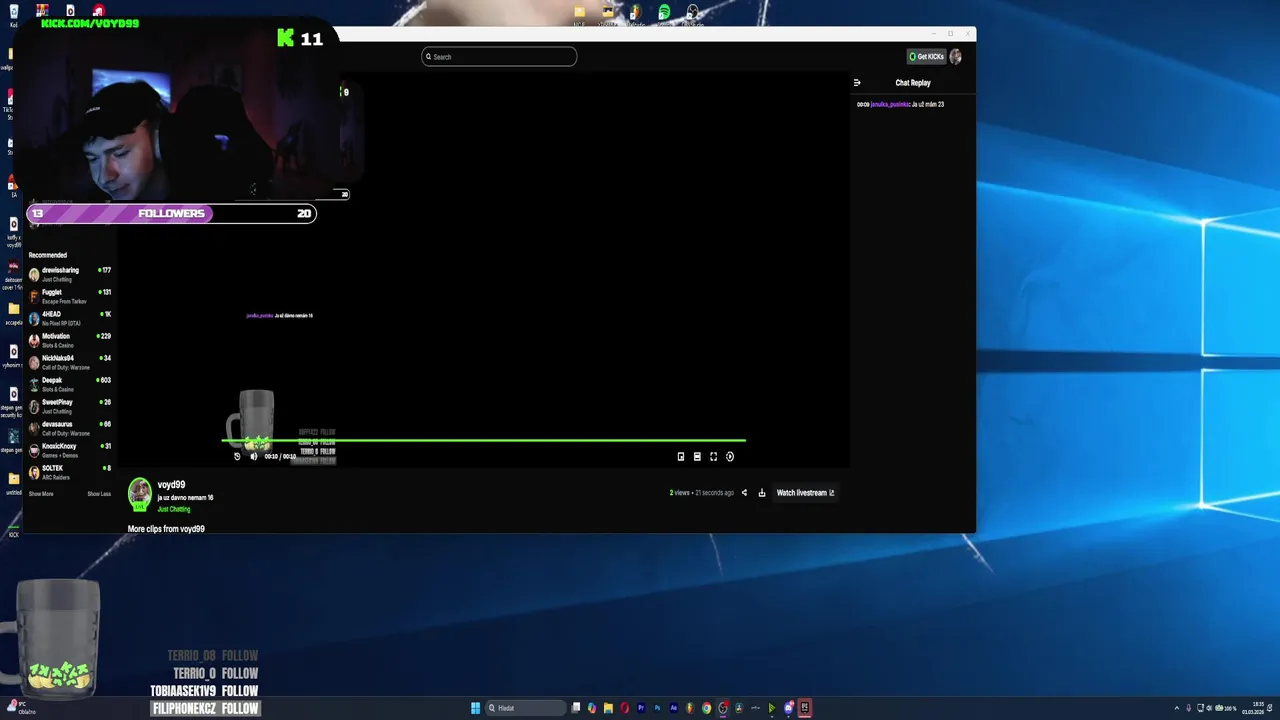Open Opera browser from the taskbar
This screenshot has width=1280, height=720.
[x=624, y=708]
